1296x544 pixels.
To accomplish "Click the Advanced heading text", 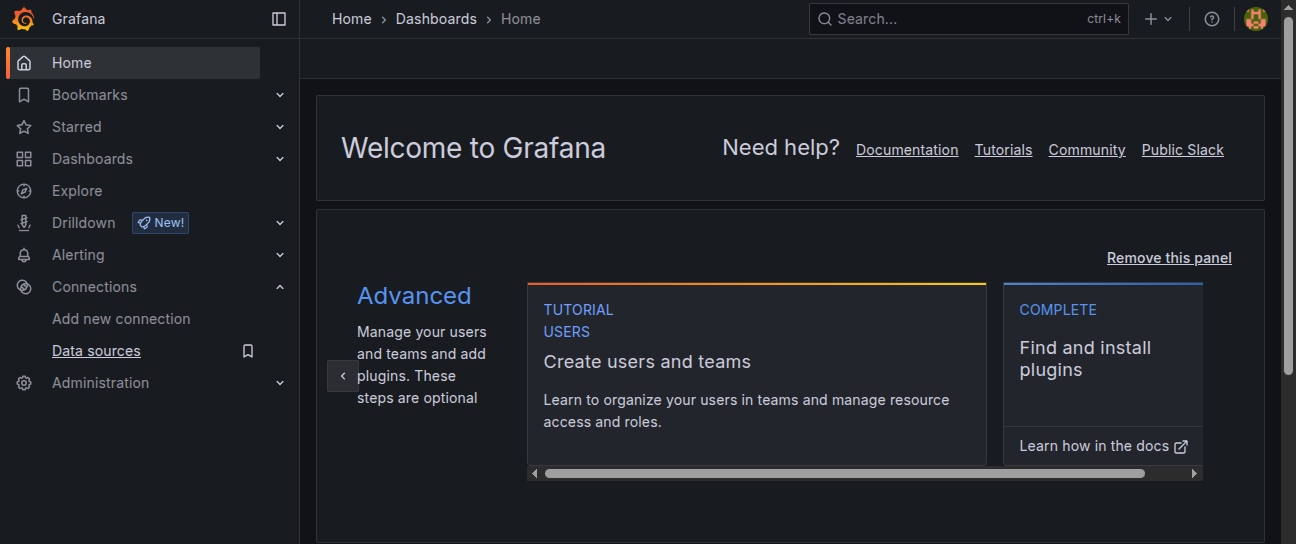I will click(414, 296).
